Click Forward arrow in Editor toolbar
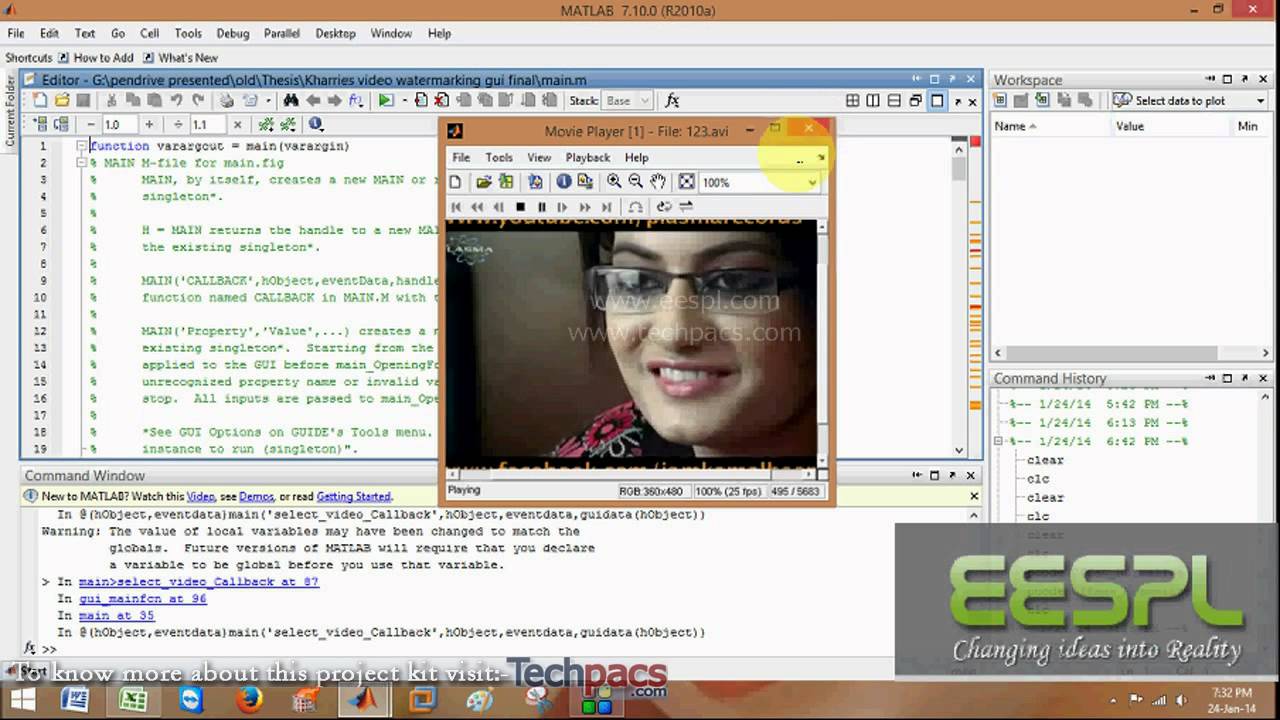This screenshot has width=1280, height=720. coord(334,100)
